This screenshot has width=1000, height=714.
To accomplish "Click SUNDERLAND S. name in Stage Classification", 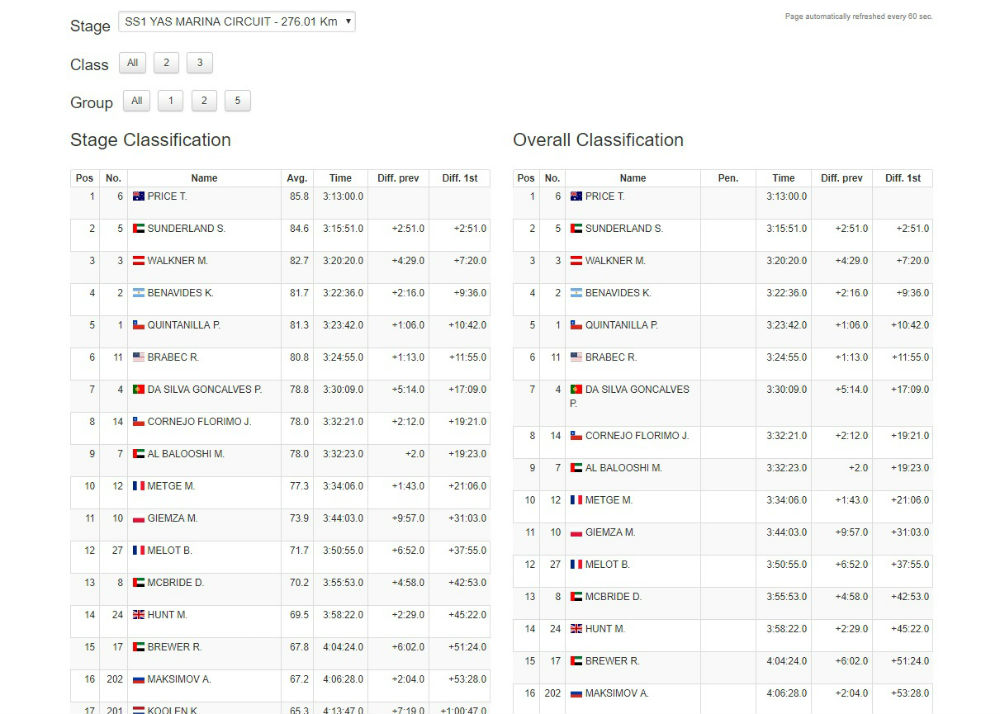I will click(x=186, y=229).
